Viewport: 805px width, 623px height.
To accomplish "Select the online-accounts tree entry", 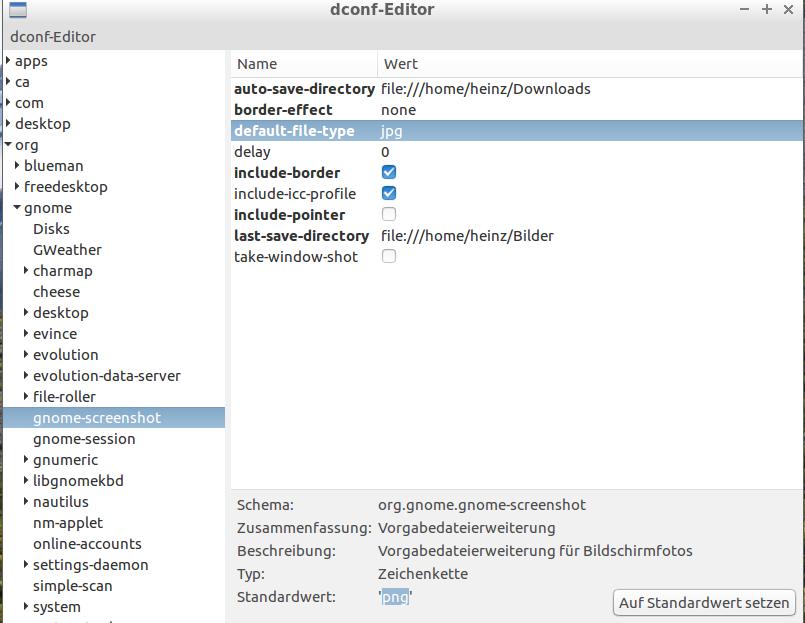I will coord(87,544).
